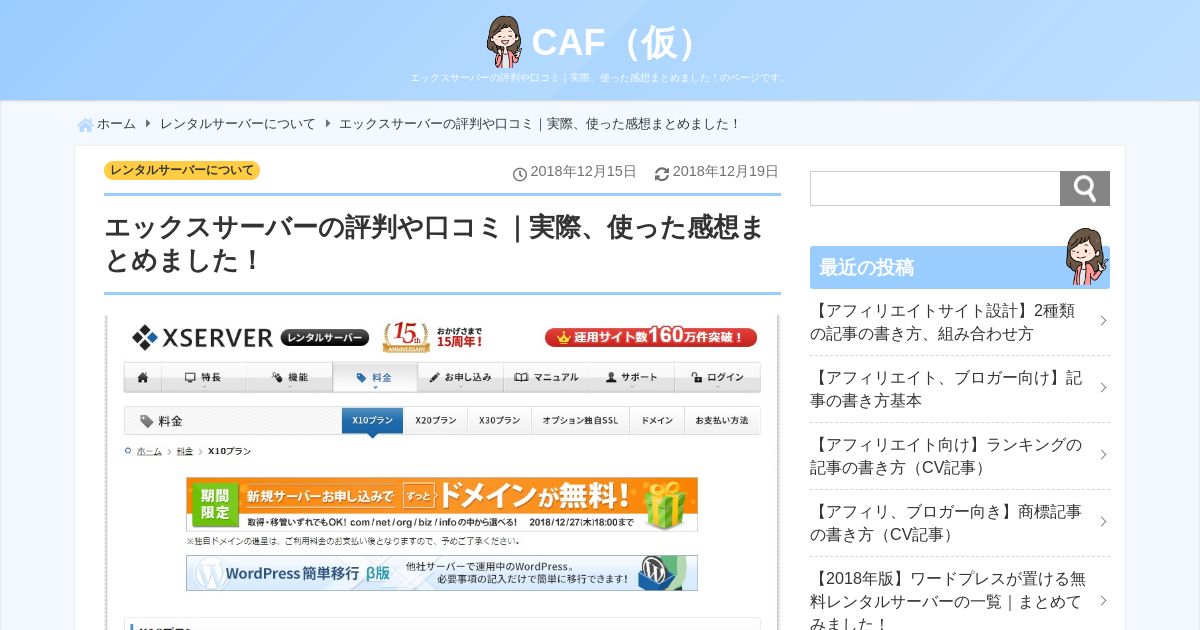1200x630 pixels.
Task: Select ログイン tab in XSERVER nav
Action: pyautogui.click(x=717, y=377)
